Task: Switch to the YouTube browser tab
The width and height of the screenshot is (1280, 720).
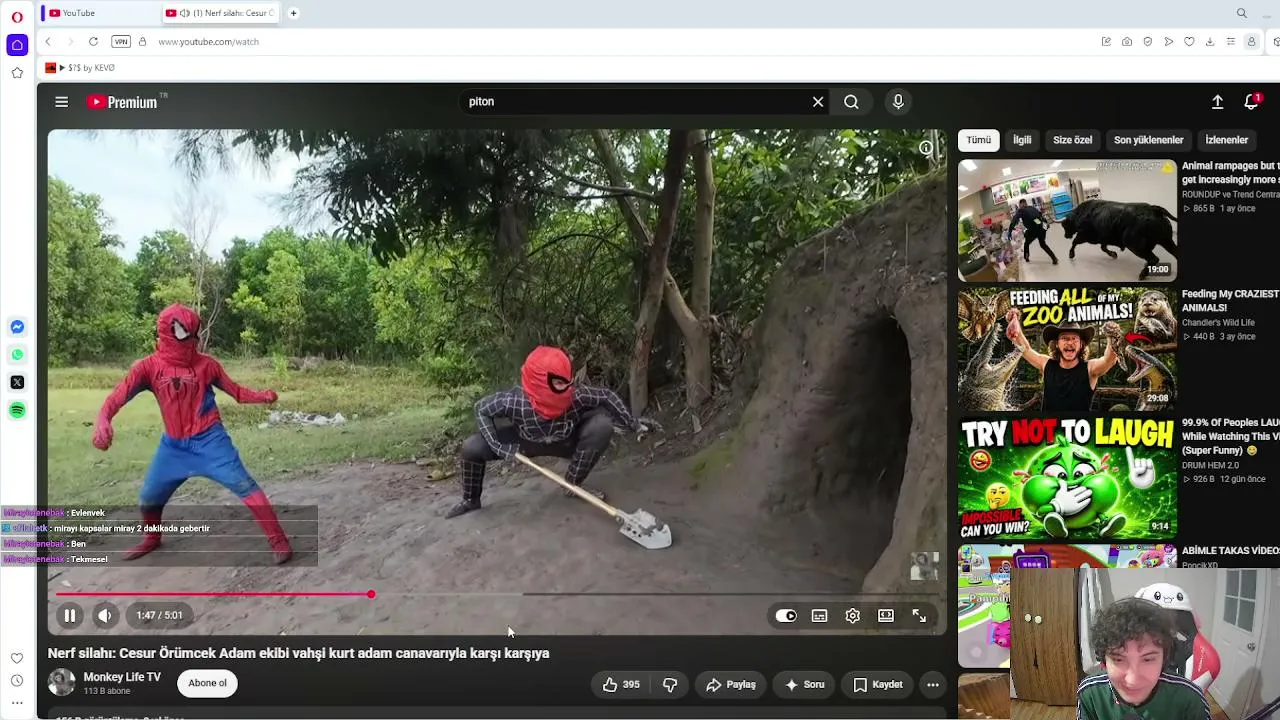Action: pyautogui.click(x=100, y=13)
